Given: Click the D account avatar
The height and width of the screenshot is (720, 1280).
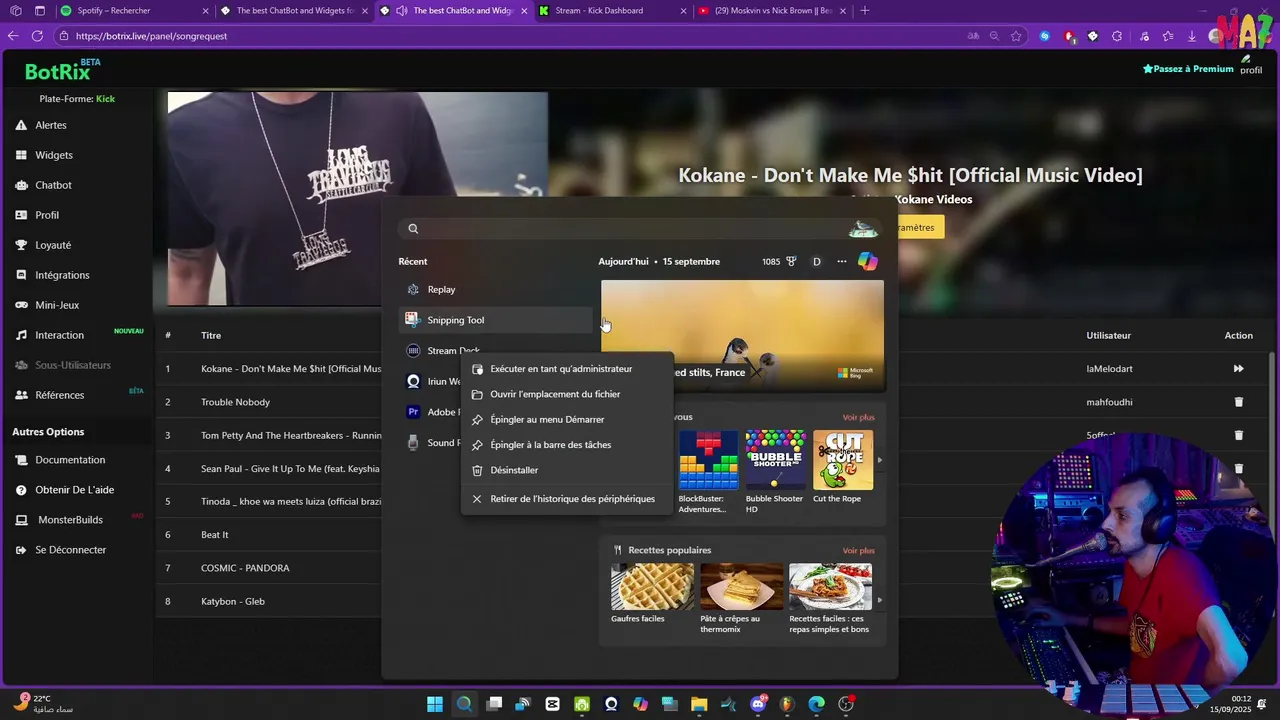Looking at the screenshot, I should pyautogui.click(x=816, y=262).
